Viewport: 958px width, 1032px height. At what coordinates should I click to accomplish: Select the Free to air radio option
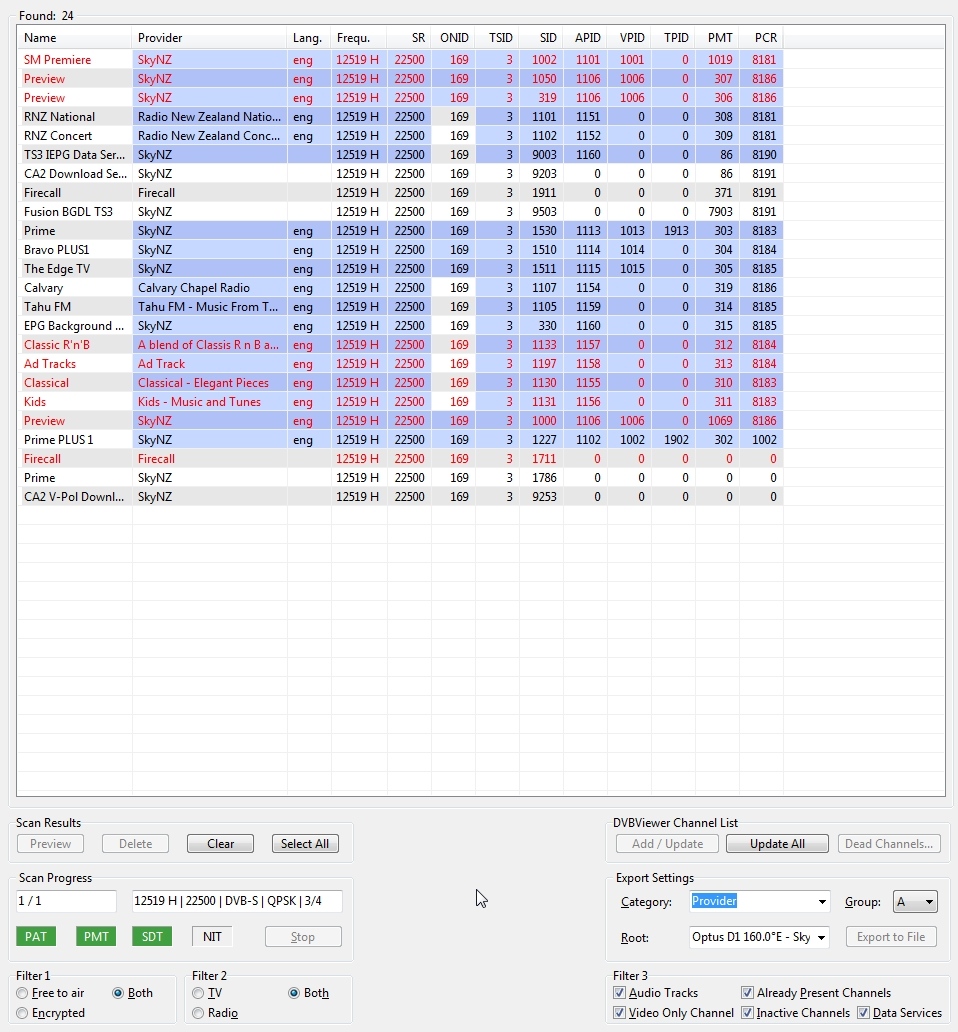point(23,993)
